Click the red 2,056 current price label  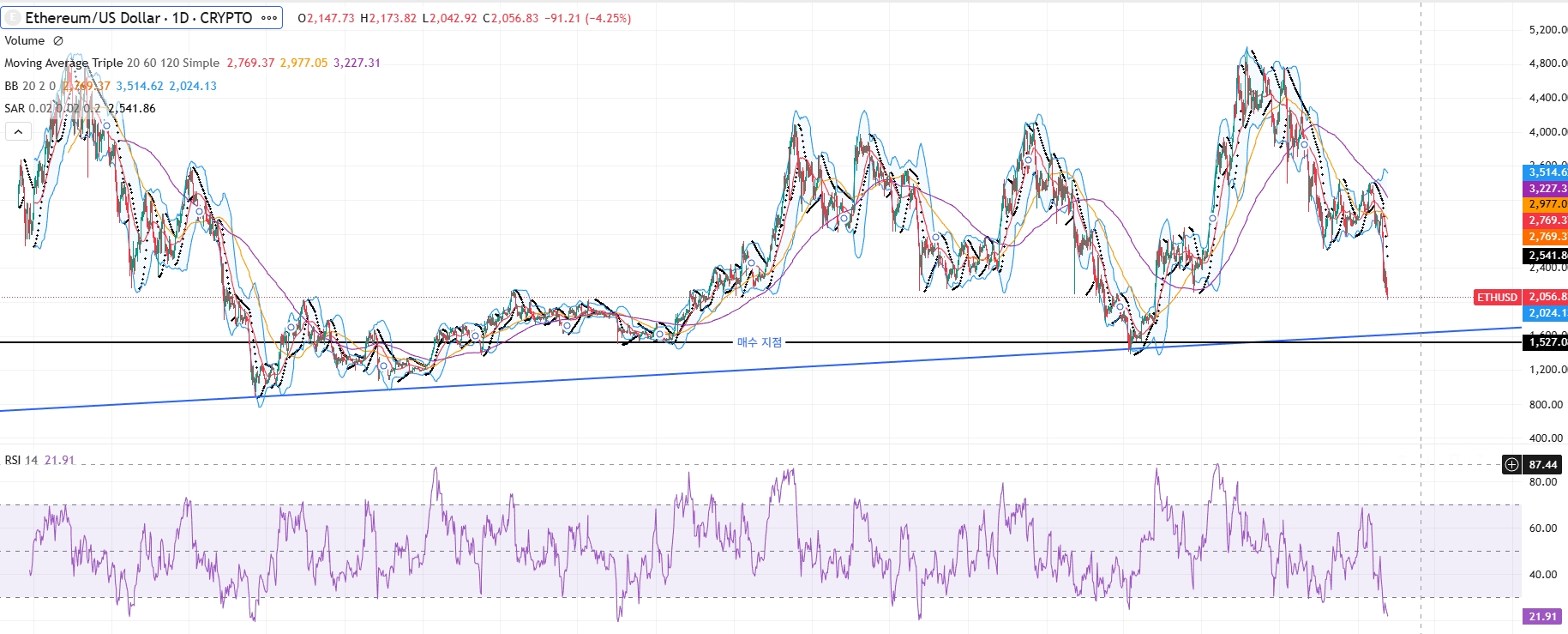point(1546,297)
